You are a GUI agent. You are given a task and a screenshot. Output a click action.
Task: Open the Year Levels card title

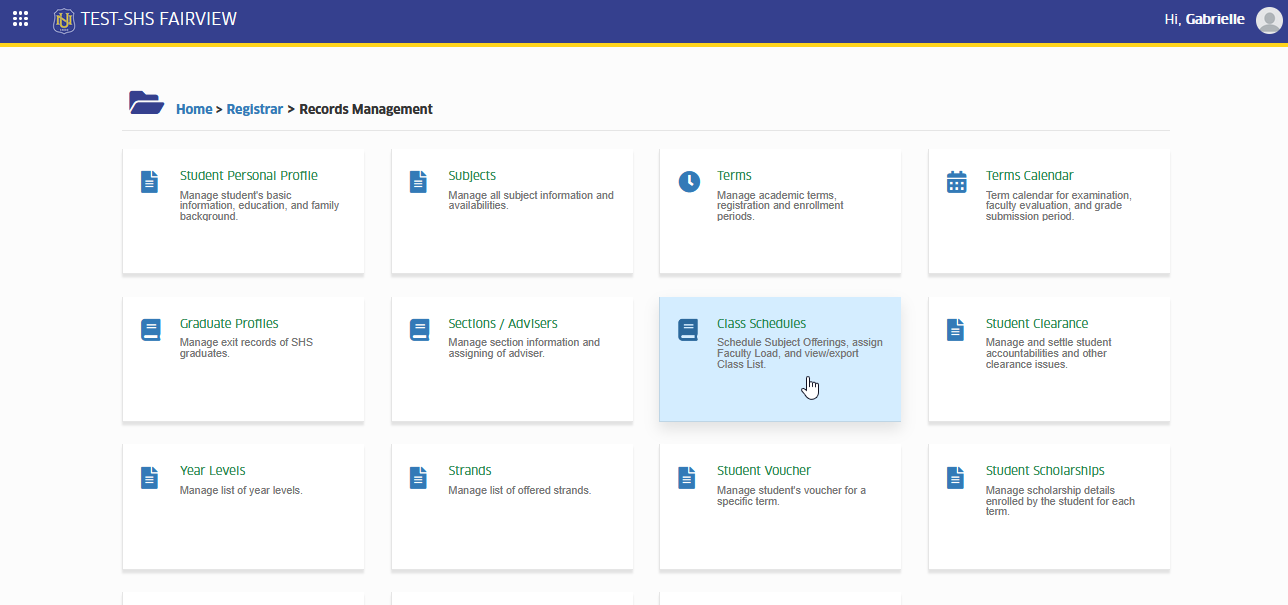click(x=213, y=471)
